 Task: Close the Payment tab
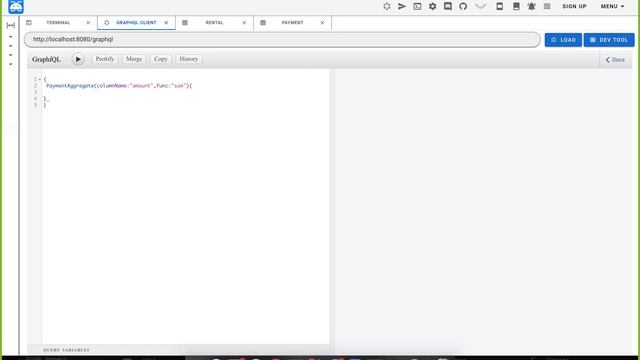[x=322, y=22]
